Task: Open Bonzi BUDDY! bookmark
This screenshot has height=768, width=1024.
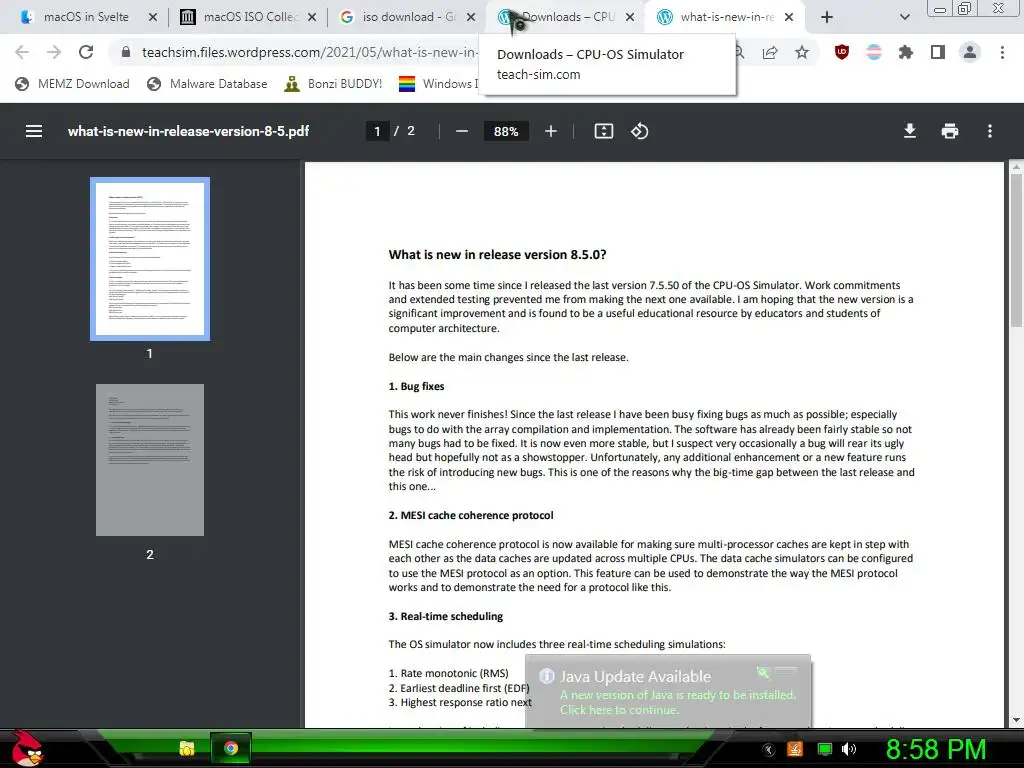Action: click(333, 84)
